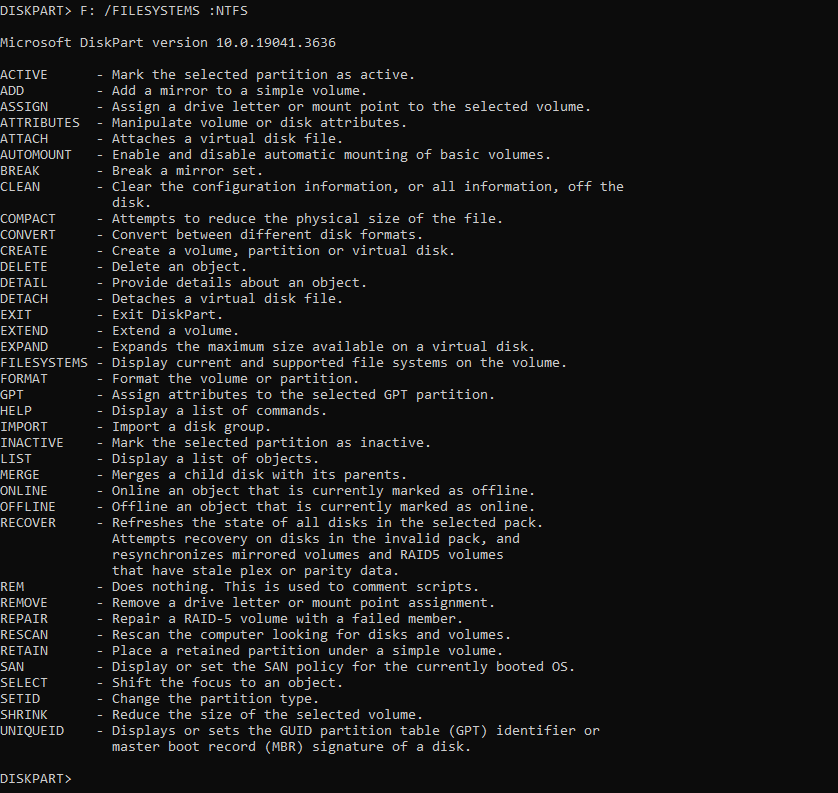Click the FILESYSTEMS command in the help list
838x793 pixels.
[x=44, y=363]
